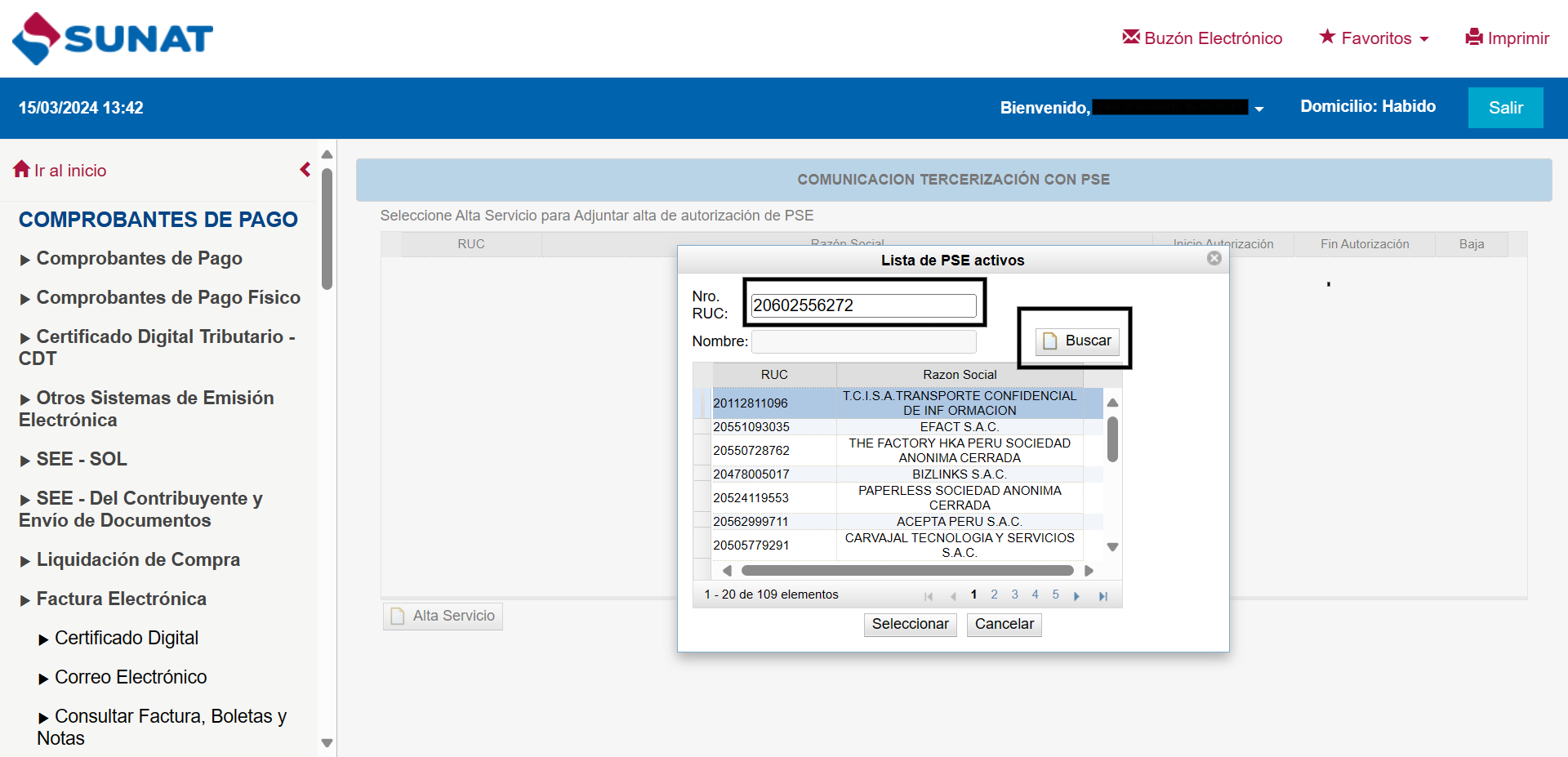
Task: Open Buzón Electrónico mailbox
Action: tap(1202, 38)
